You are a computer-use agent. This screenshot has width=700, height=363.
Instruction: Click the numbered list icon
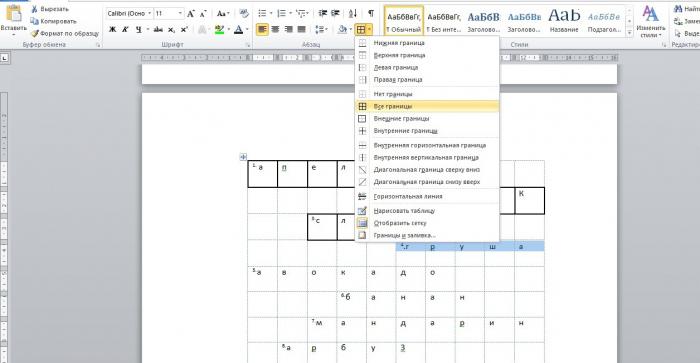point(282,14)
